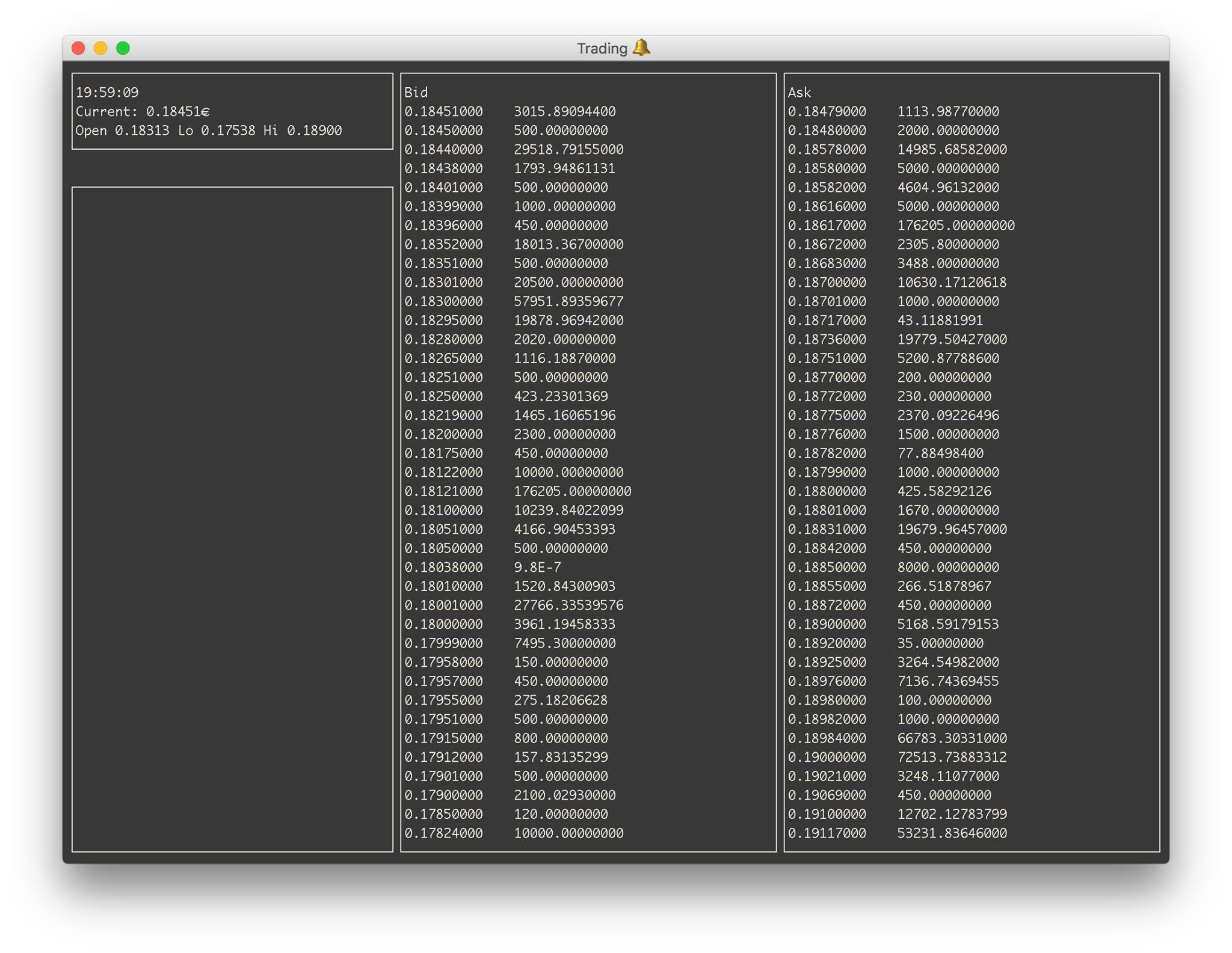Select bid volume 18013.36700000
This screenshot has width=1232, height=953.
point(568,245)
